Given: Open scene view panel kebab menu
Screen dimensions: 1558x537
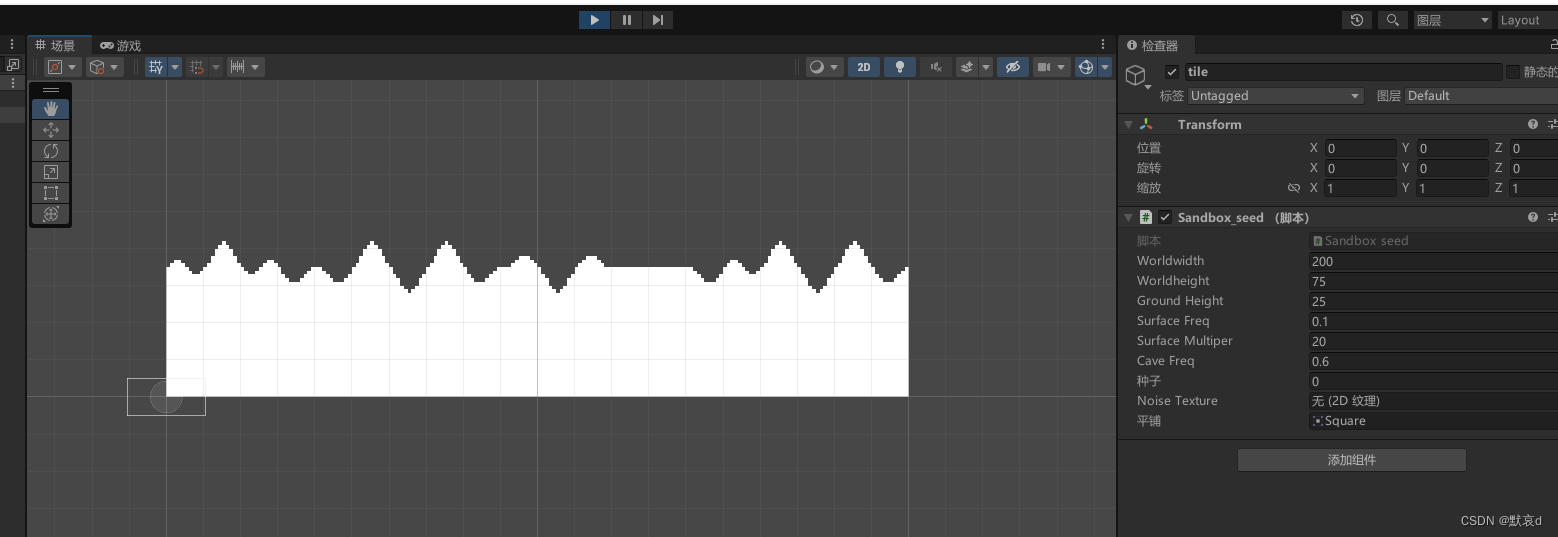Looking at the screenshot, I should click(x=1103, y=45).
